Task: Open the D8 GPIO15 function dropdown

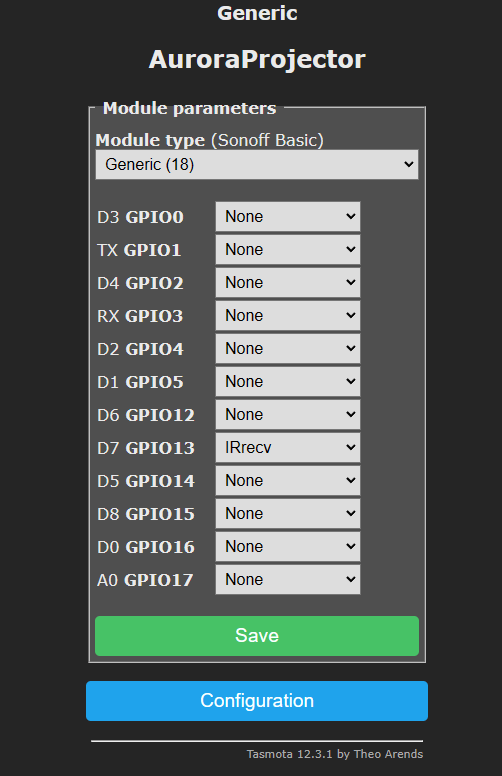Action: pyautogui.click(x=288, y=513)
